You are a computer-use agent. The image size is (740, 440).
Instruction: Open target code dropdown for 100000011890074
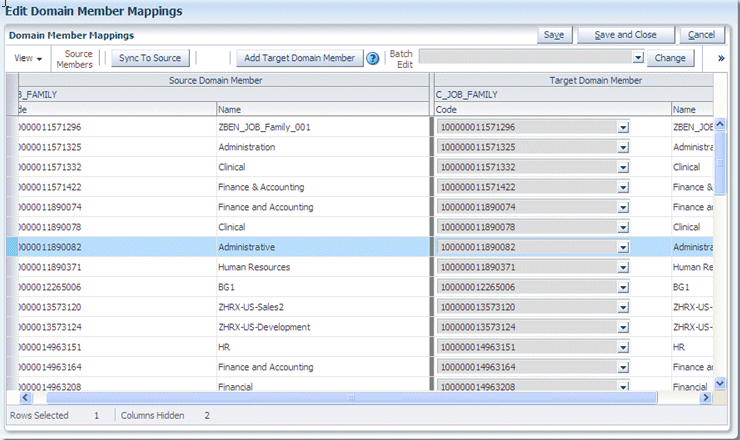[x=623, y=207]
